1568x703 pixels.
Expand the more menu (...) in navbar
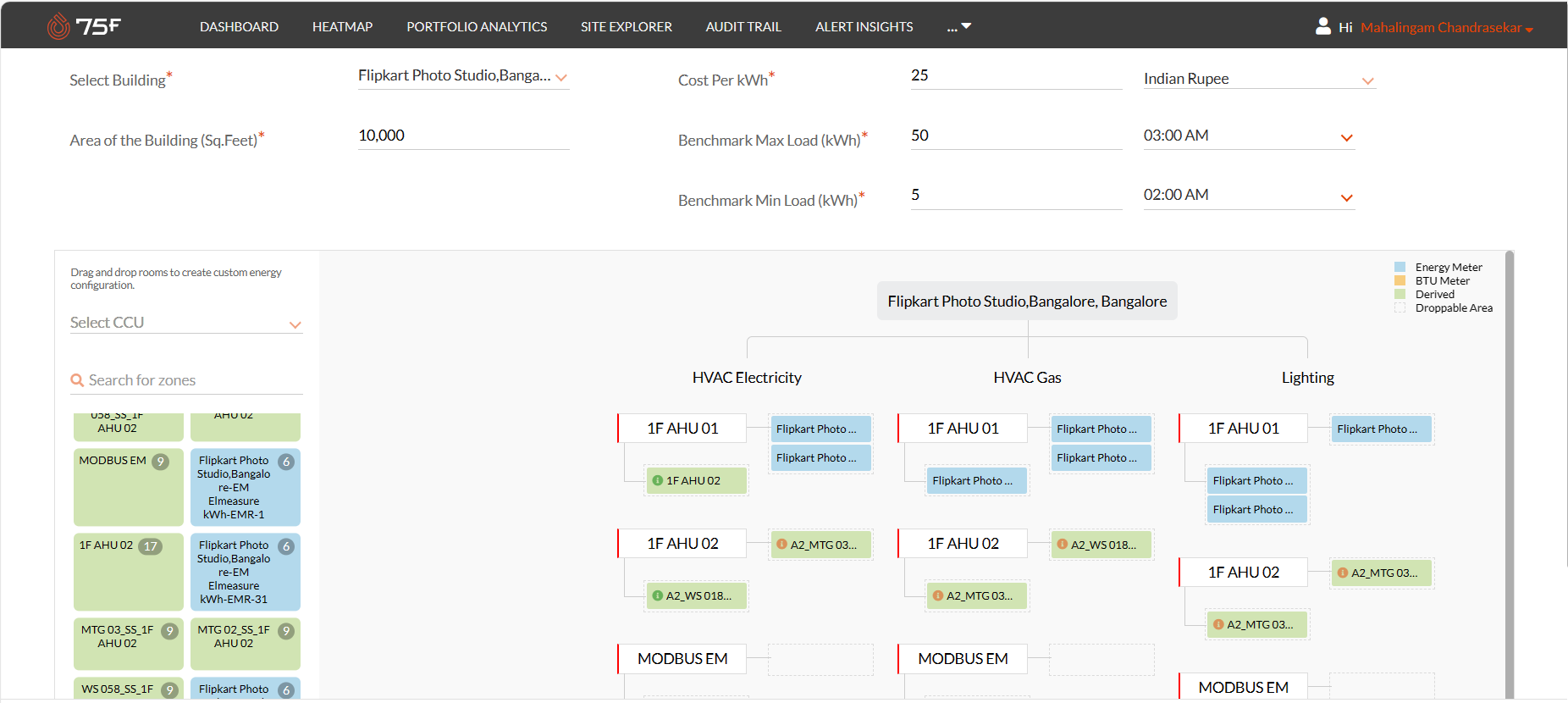click(959, 26)
